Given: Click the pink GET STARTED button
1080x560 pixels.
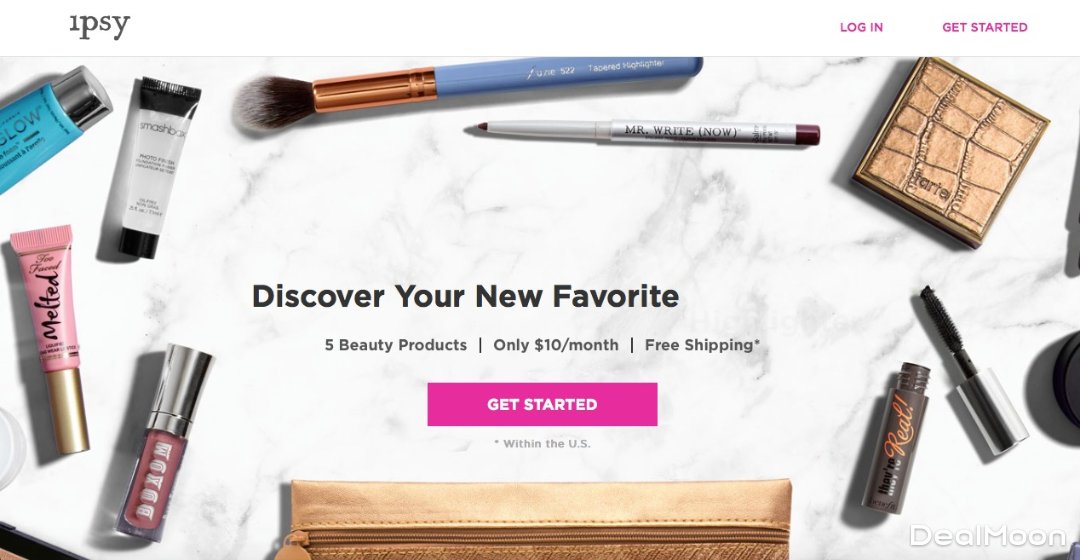Looking at the screenshot, I should pos(542,404).
